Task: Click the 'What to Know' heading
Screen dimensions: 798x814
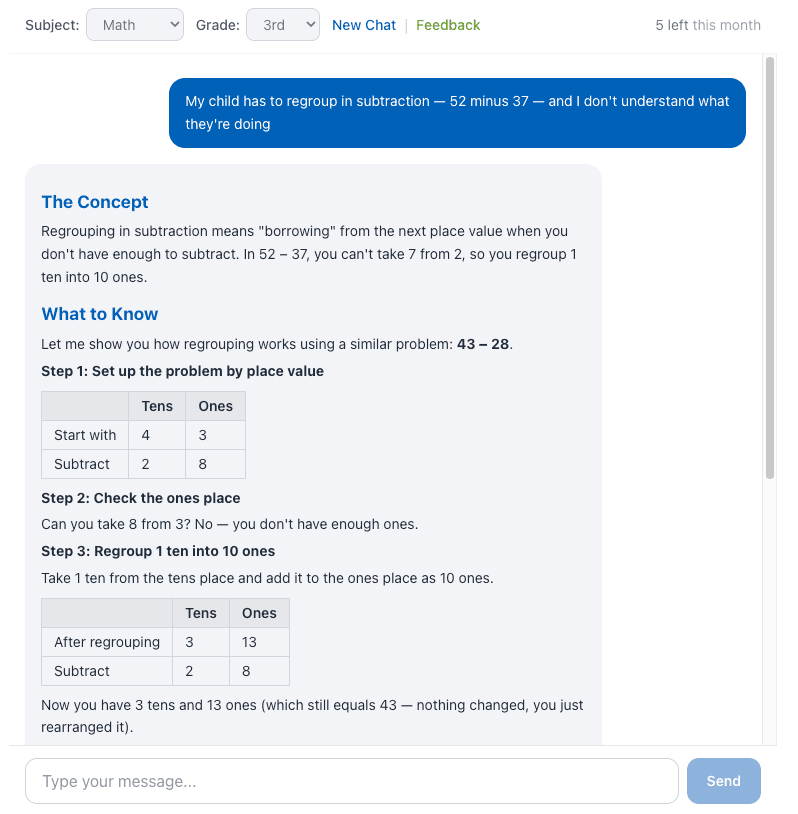Action: coord(100,314)
